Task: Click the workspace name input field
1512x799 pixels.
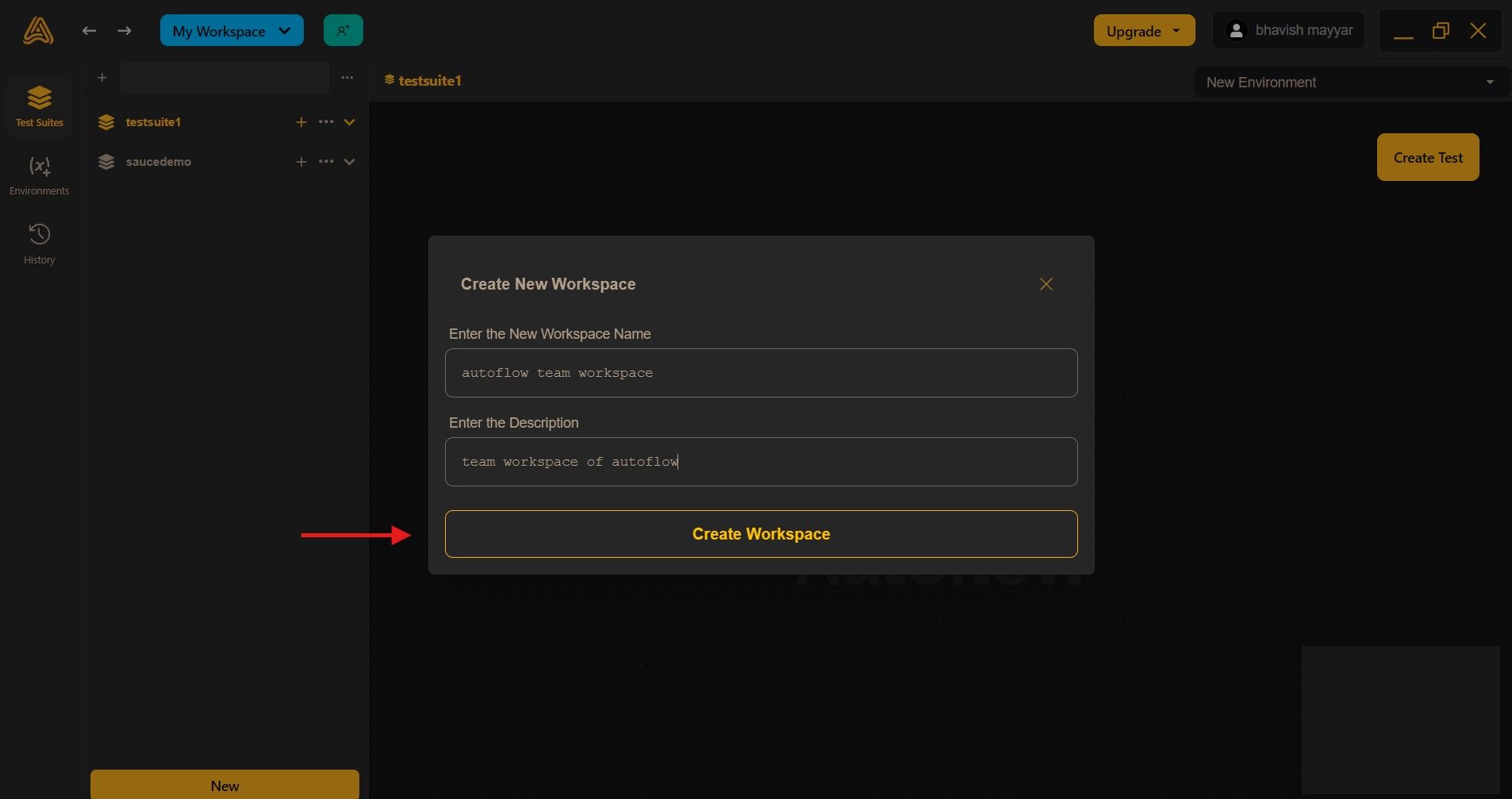Action: 760,373
